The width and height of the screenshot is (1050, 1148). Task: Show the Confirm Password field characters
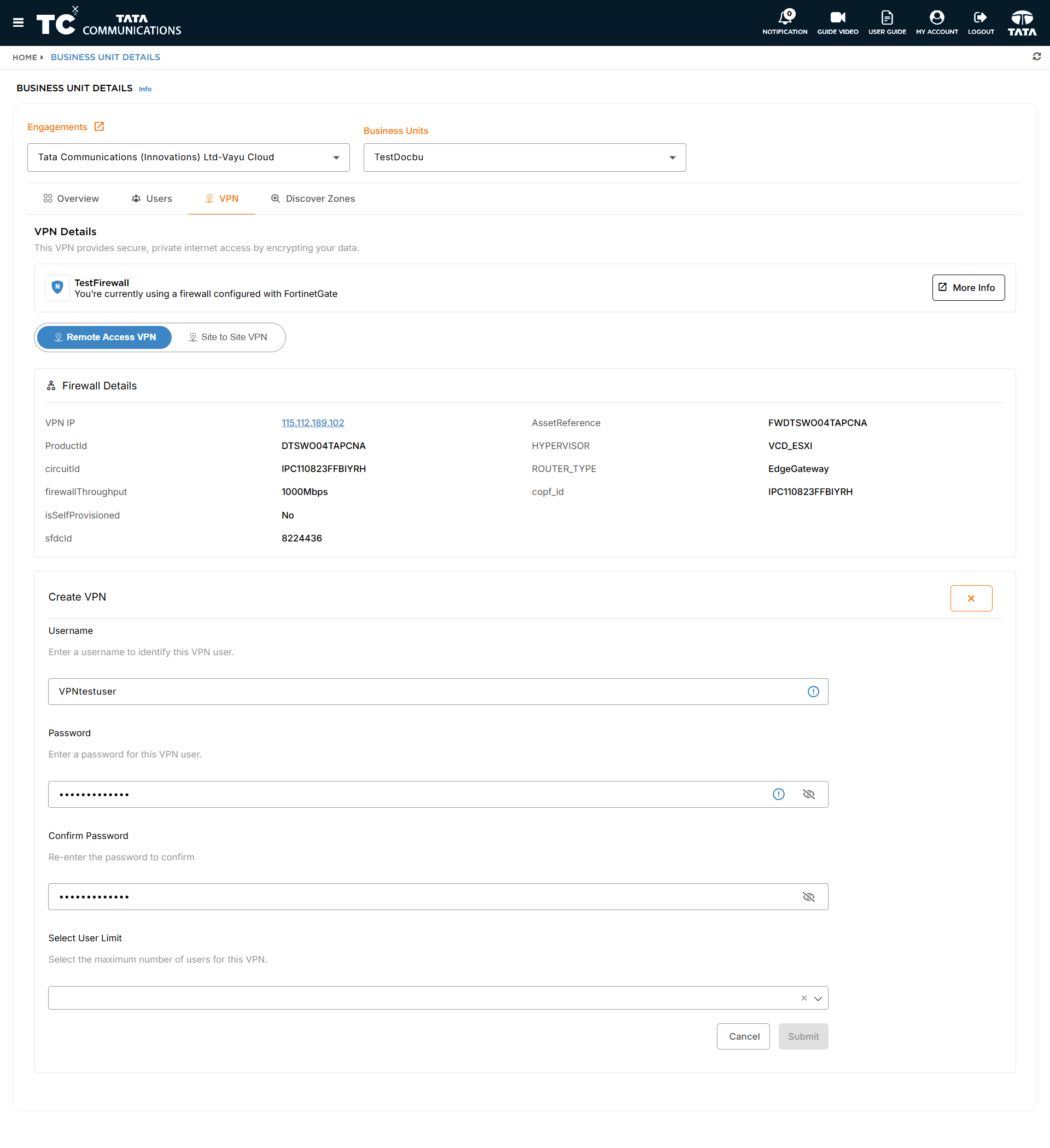click(x=809, y=897)
